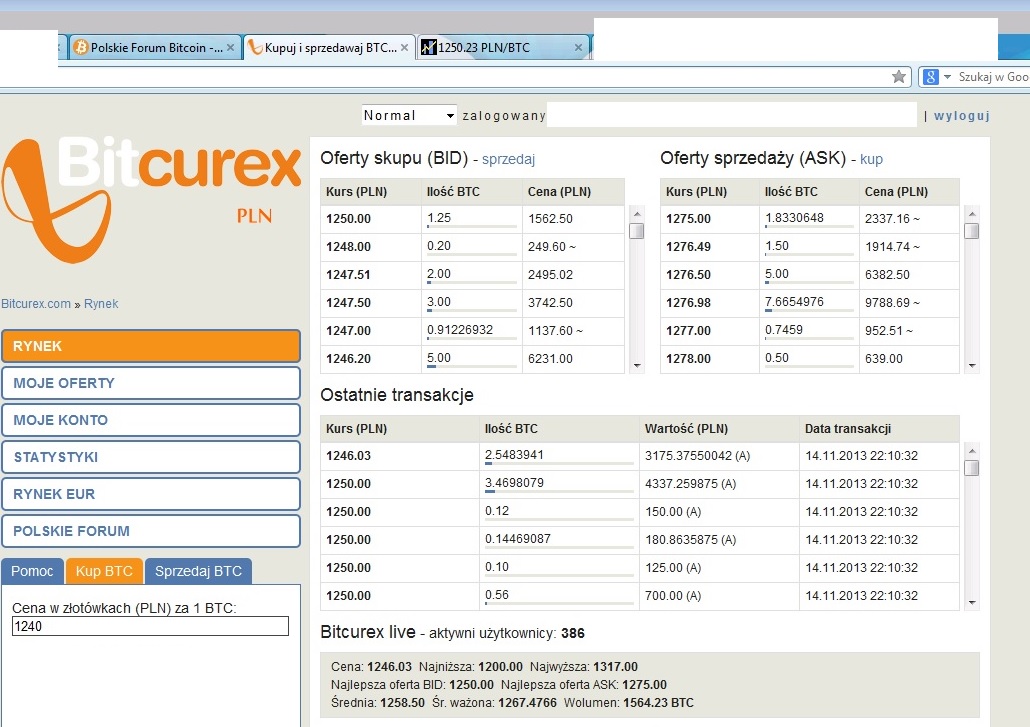Close the Kupuj i sprzedawaj BTC tab
The width and height of the screenshot is (1030, 727).
pyautogui.click(x=405, y=47)
